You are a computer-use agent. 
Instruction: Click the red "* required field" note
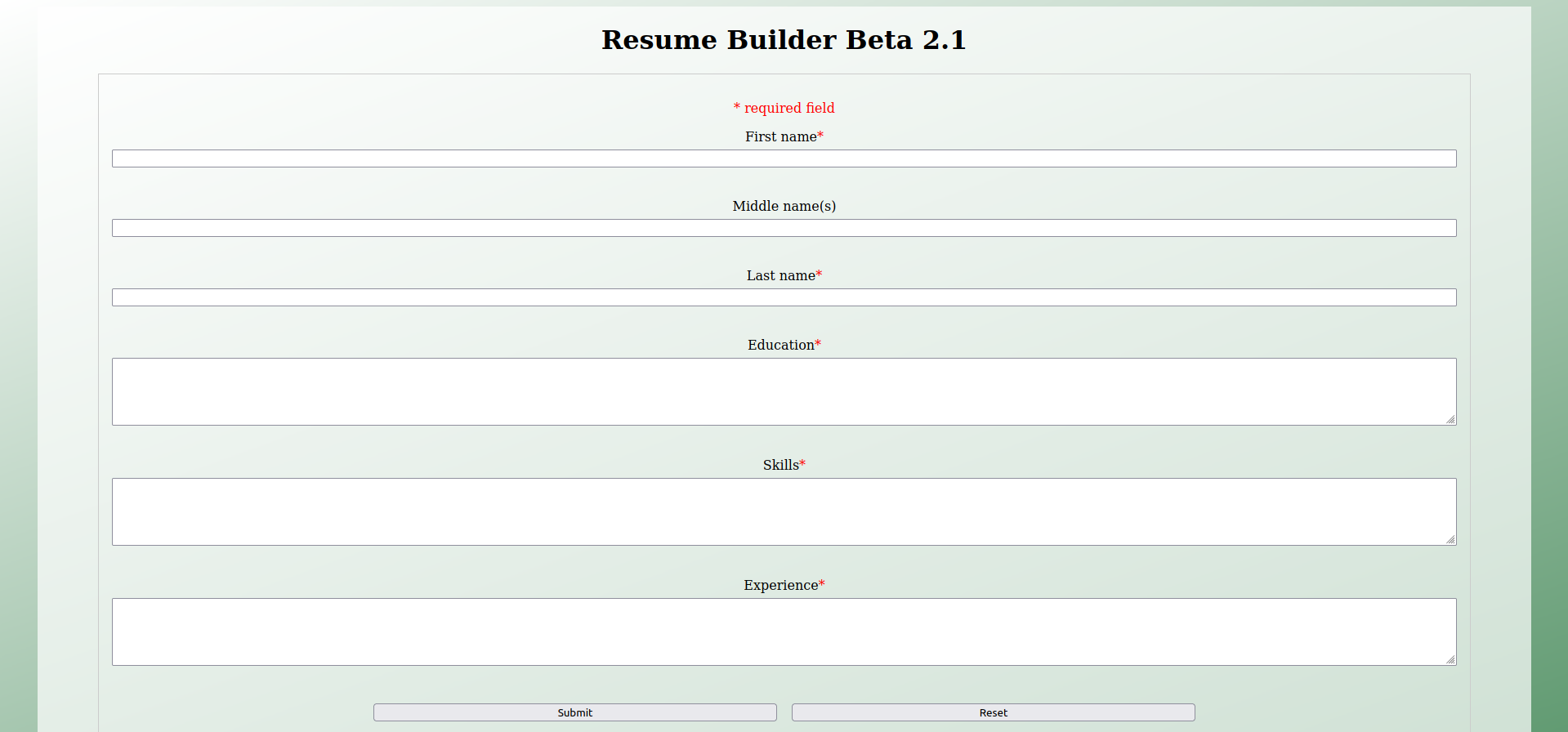pos(784,108)
